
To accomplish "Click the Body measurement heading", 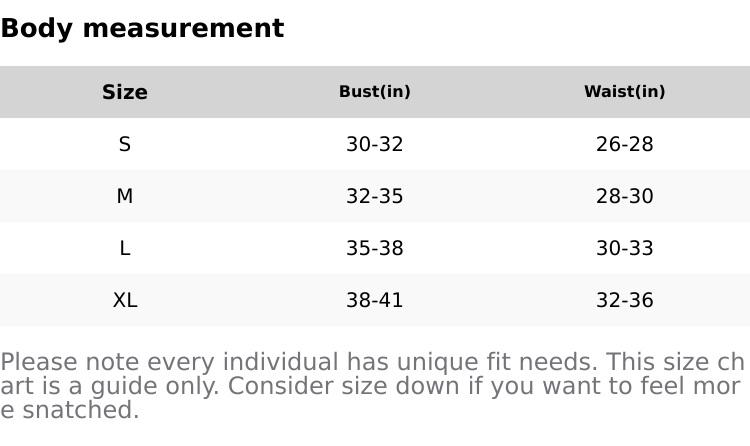I will coord(142,28).
